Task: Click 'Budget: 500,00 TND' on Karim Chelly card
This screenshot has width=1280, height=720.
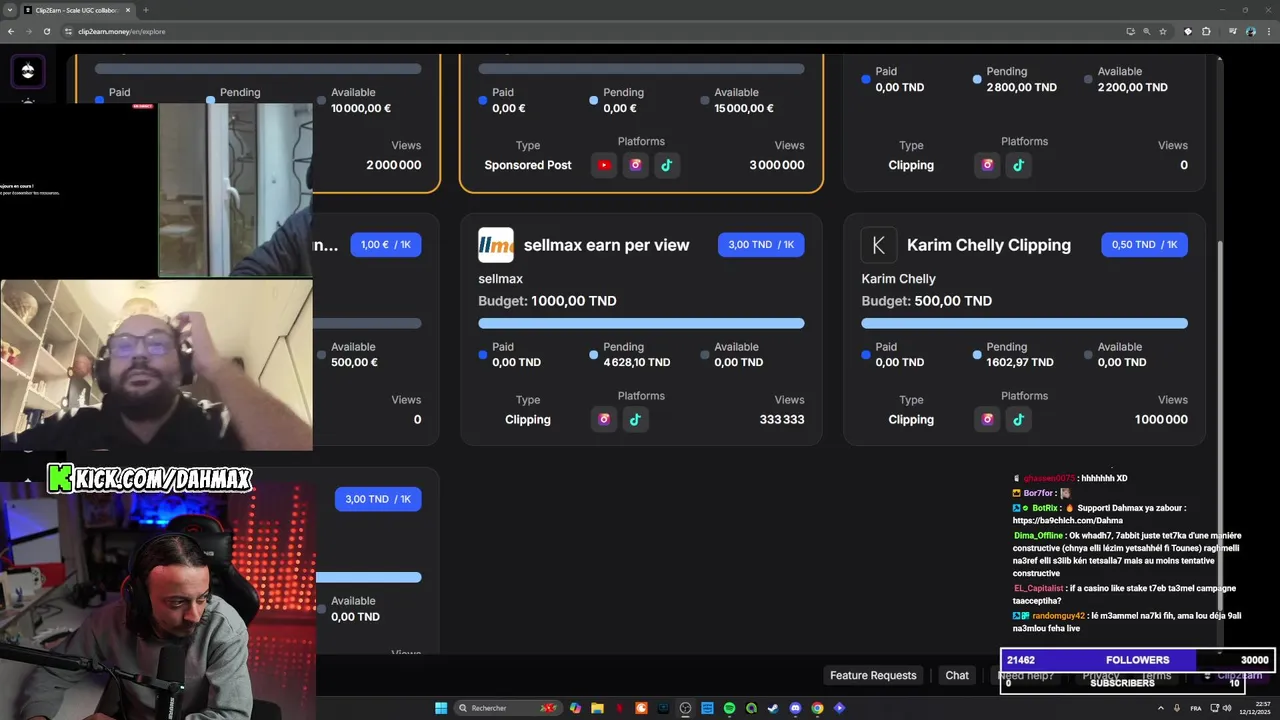Action: coord(927,301)
